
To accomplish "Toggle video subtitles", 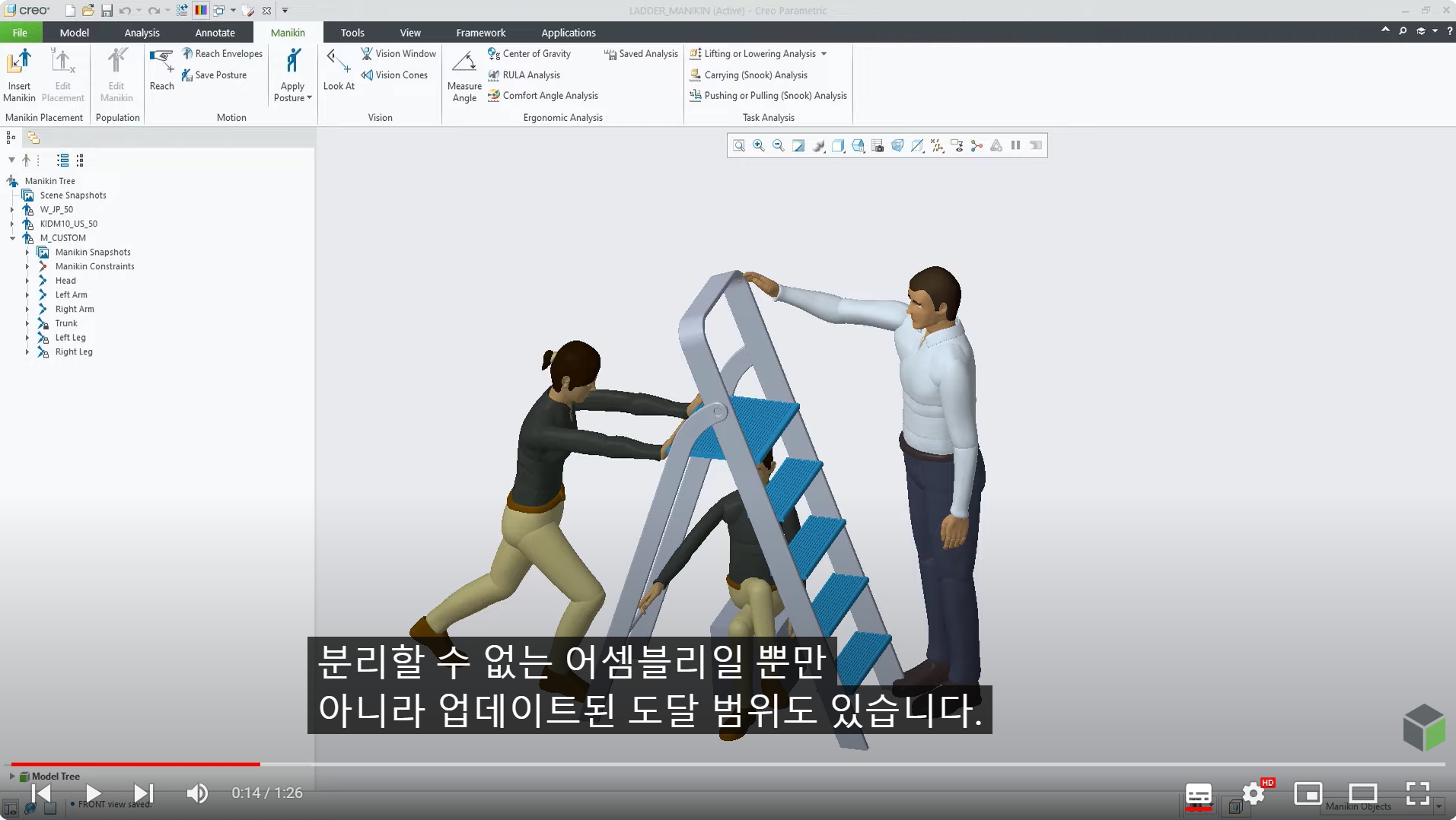I will click(1199, 794).
